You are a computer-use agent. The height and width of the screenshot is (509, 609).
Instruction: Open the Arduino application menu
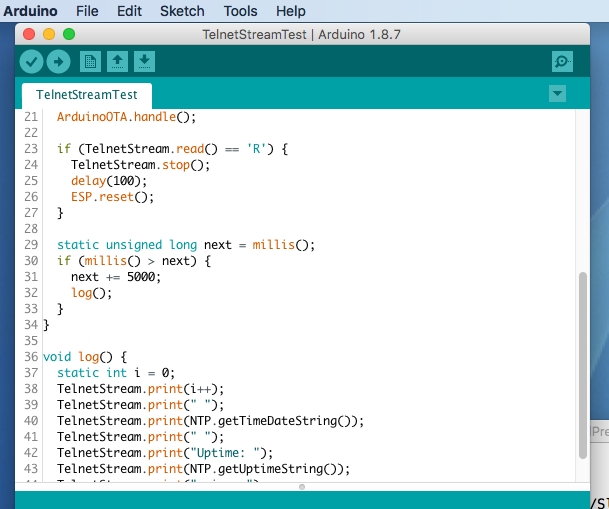click(x=29, y=11)
